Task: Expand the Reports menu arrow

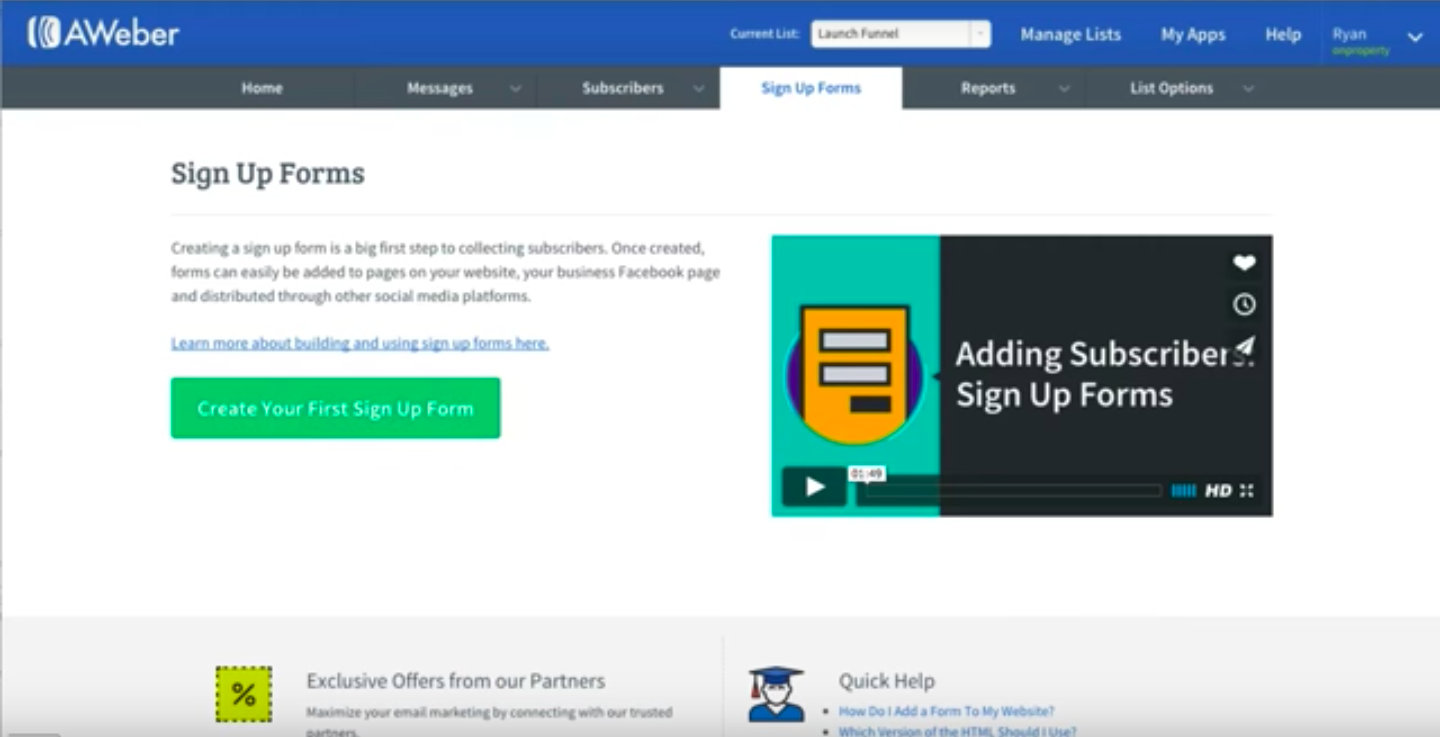Action: [1064, 88]
